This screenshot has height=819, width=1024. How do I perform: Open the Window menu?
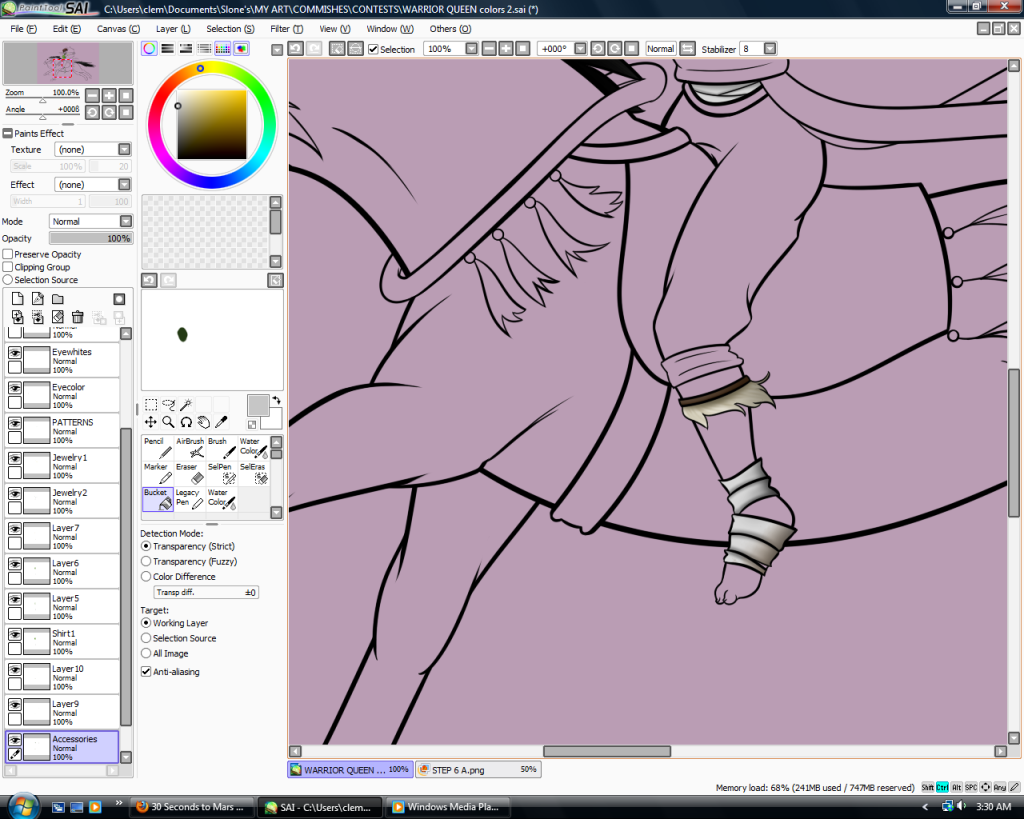coord(390,29)
